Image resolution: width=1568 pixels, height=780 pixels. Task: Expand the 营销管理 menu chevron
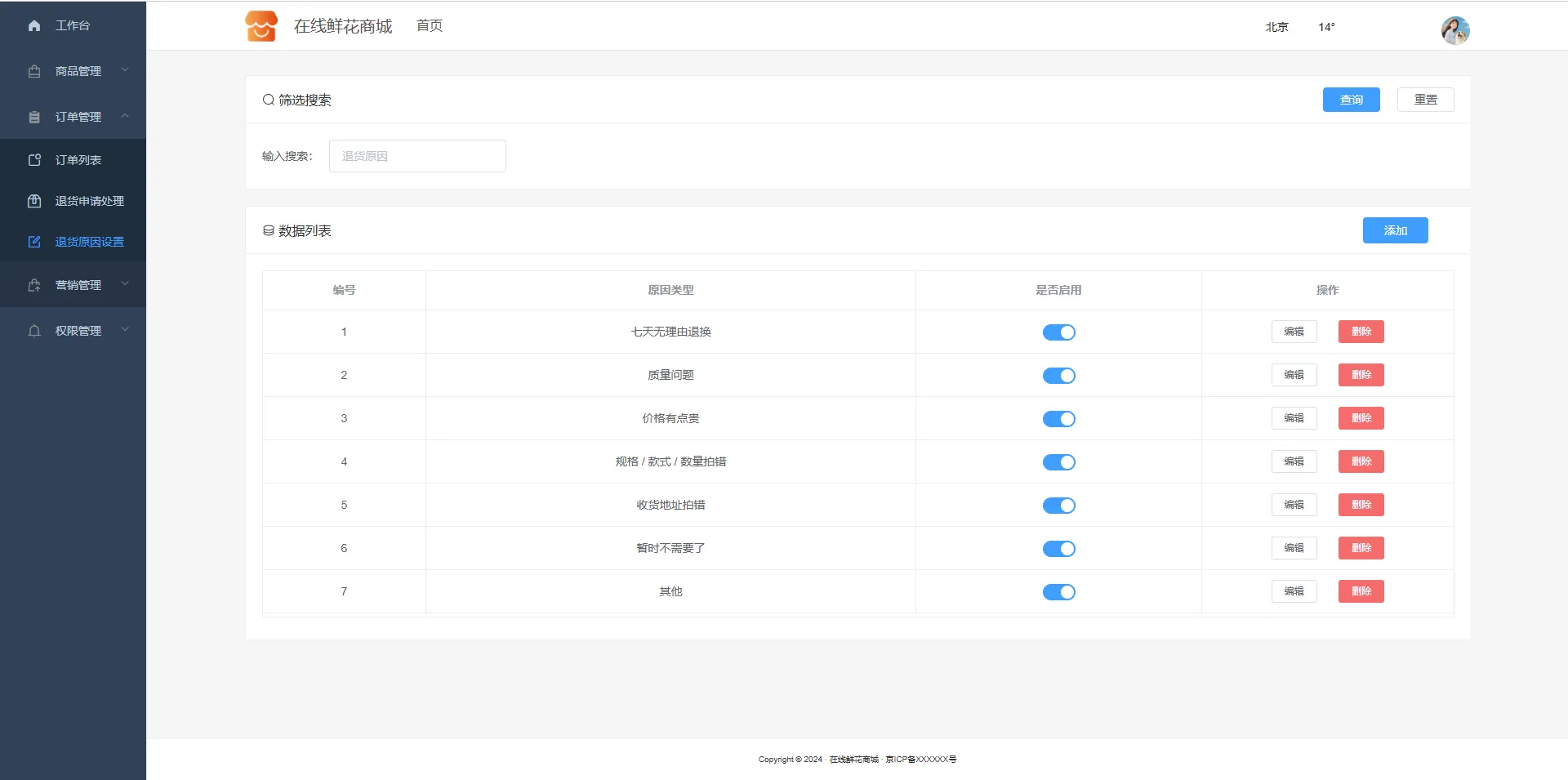[x=125, y=284]
